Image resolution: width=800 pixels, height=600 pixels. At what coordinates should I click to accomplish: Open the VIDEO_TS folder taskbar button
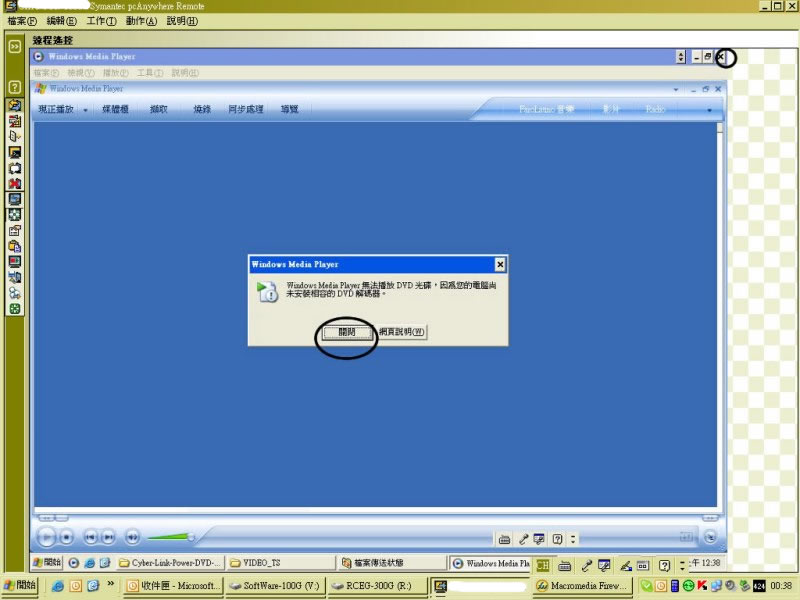[x=281, y=563]
